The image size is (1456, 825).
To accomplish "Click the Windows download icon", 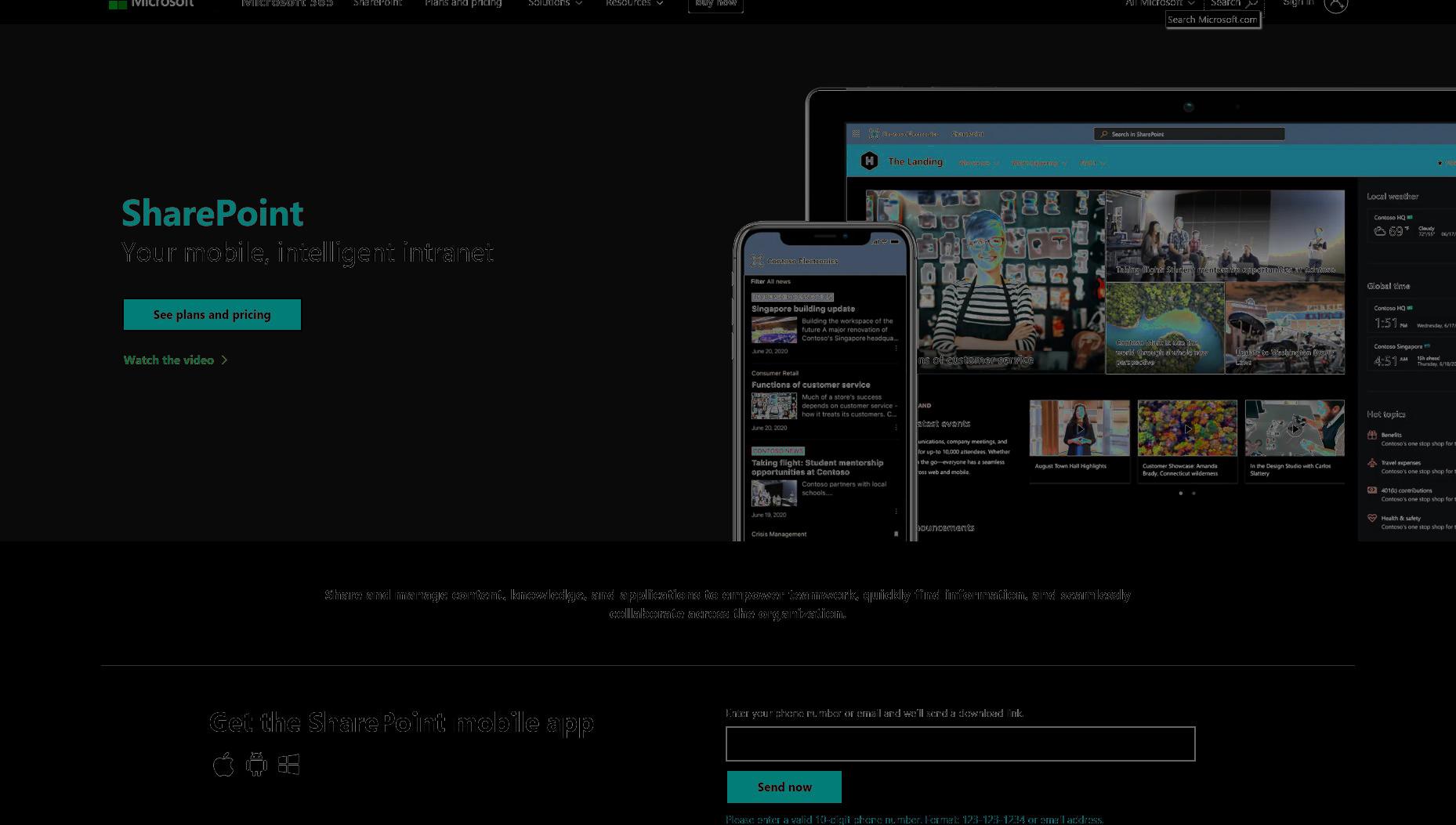I will click(x=288, y=764).
